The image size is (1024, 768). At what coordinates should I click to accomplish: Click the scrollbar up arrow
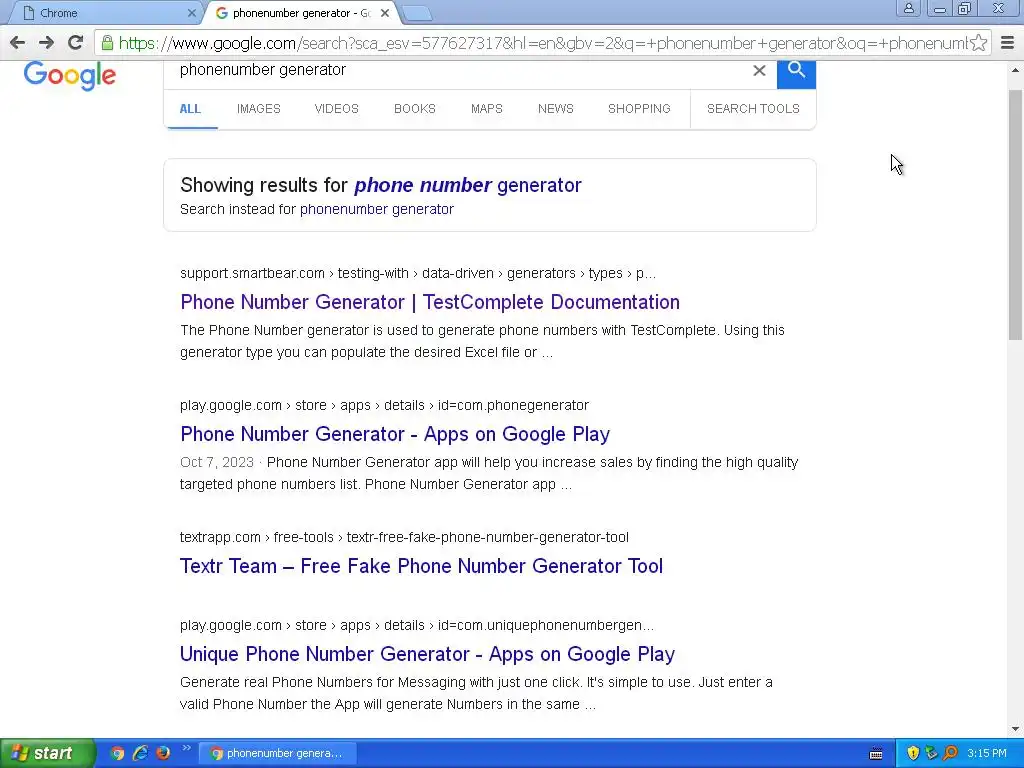1016,70
